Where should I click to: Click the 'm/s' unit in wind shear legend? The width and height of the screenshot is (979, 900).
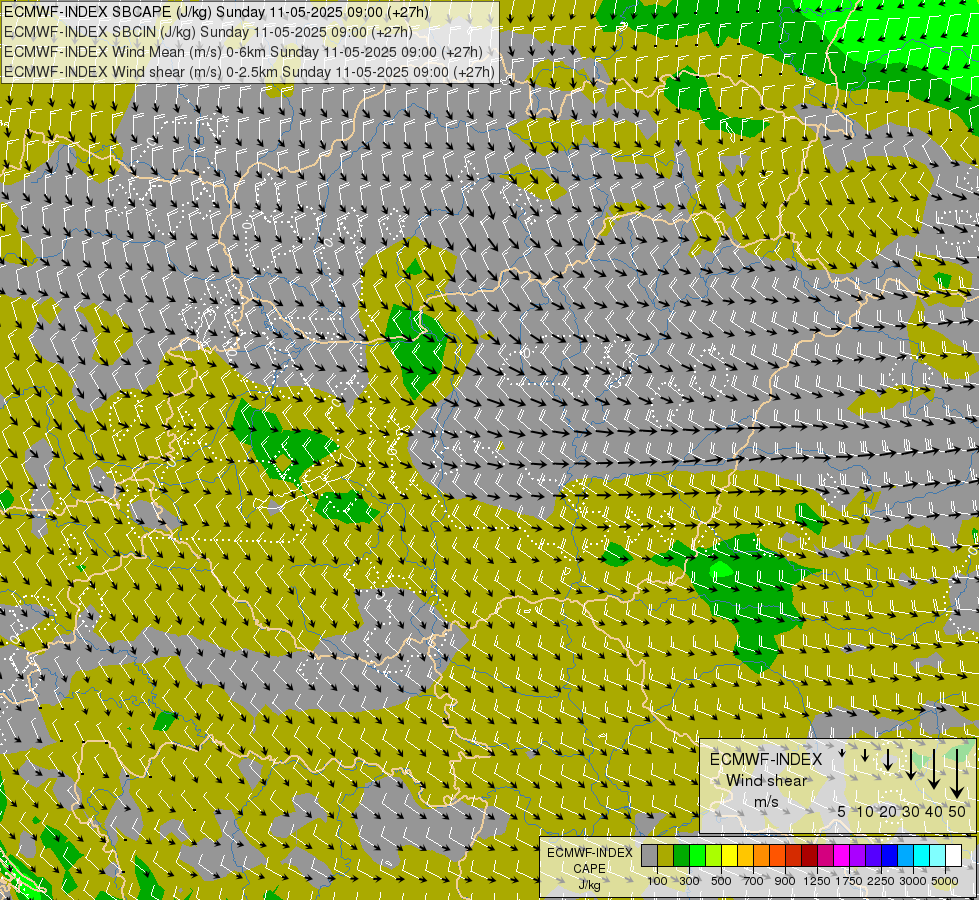pyautogui.click(x=766, y=801)
